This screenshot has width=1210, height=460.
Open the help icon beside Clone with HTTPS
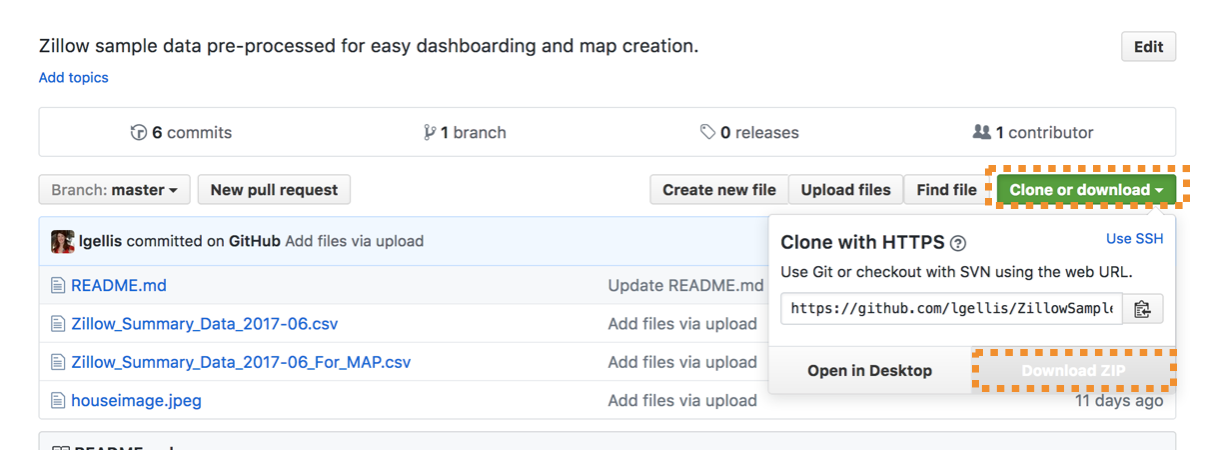pyautogui.click(x=957, y=243)
